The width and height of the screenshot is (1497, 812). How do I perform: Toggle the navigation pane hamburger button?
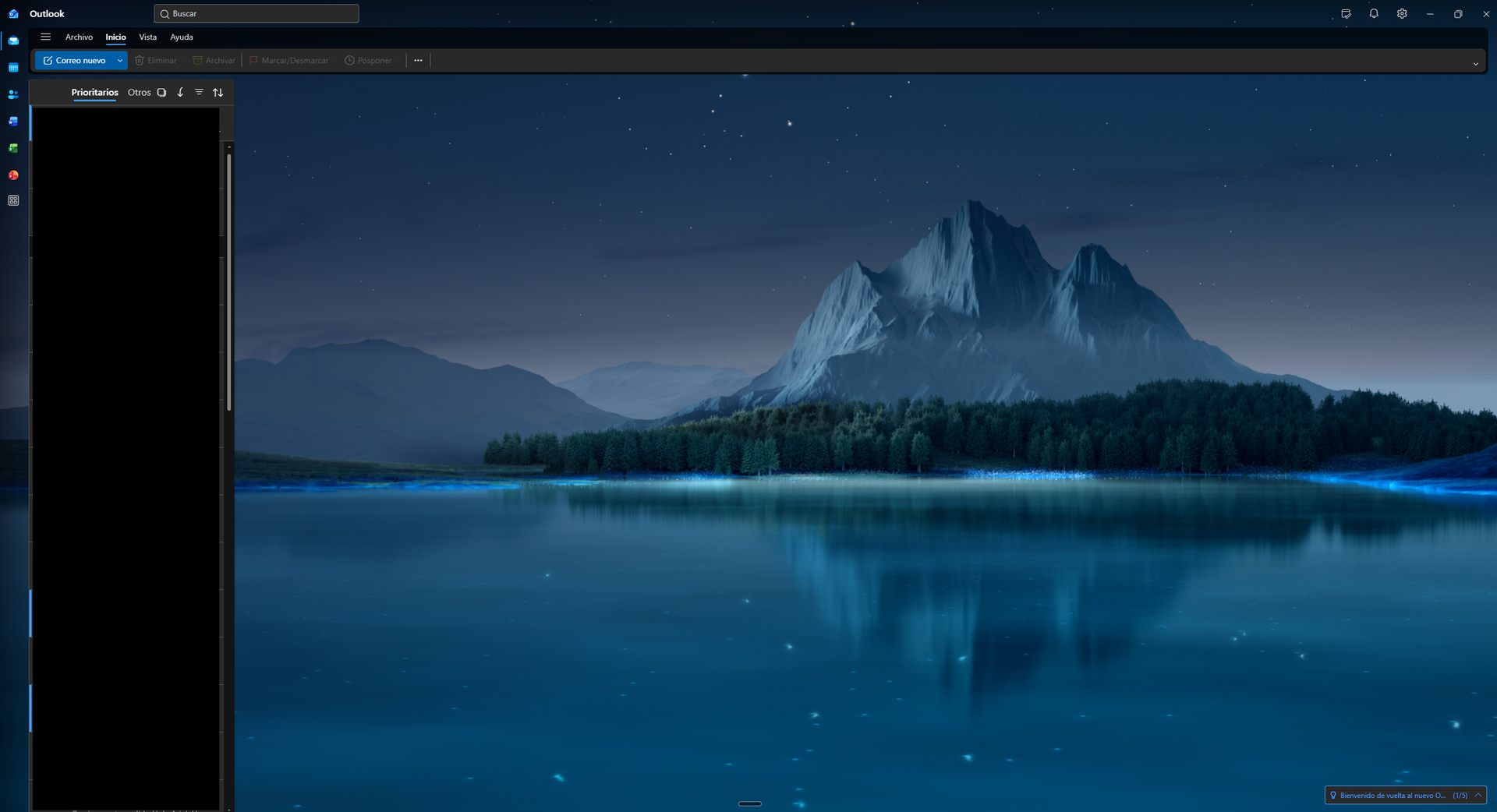coord(46,37)
